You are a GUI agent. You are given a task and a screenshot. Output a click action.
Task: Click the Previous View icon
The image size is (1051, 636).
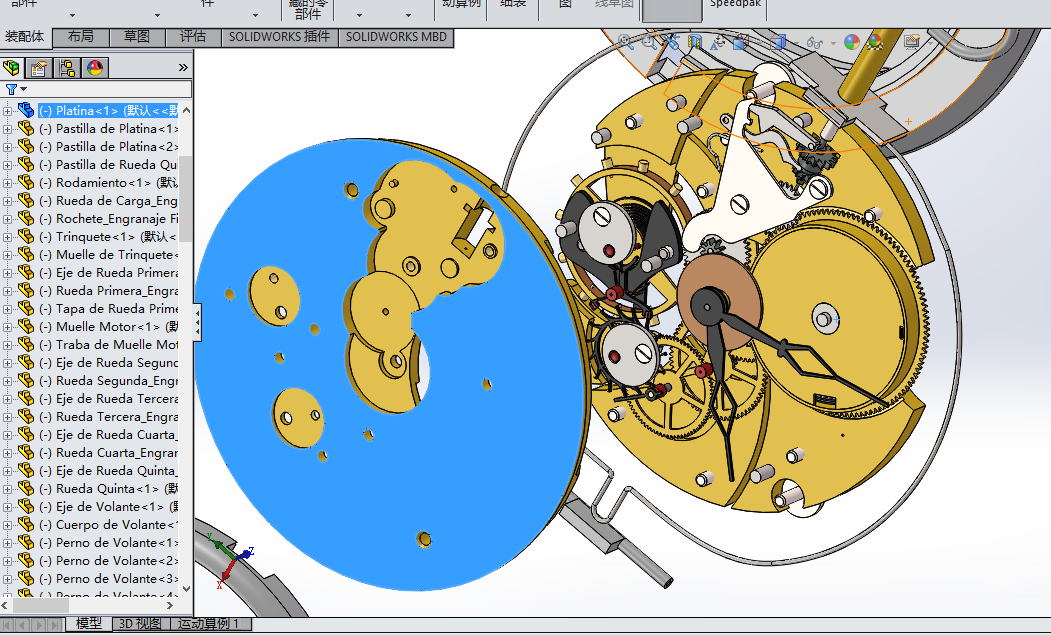click(x=672, y=42)
